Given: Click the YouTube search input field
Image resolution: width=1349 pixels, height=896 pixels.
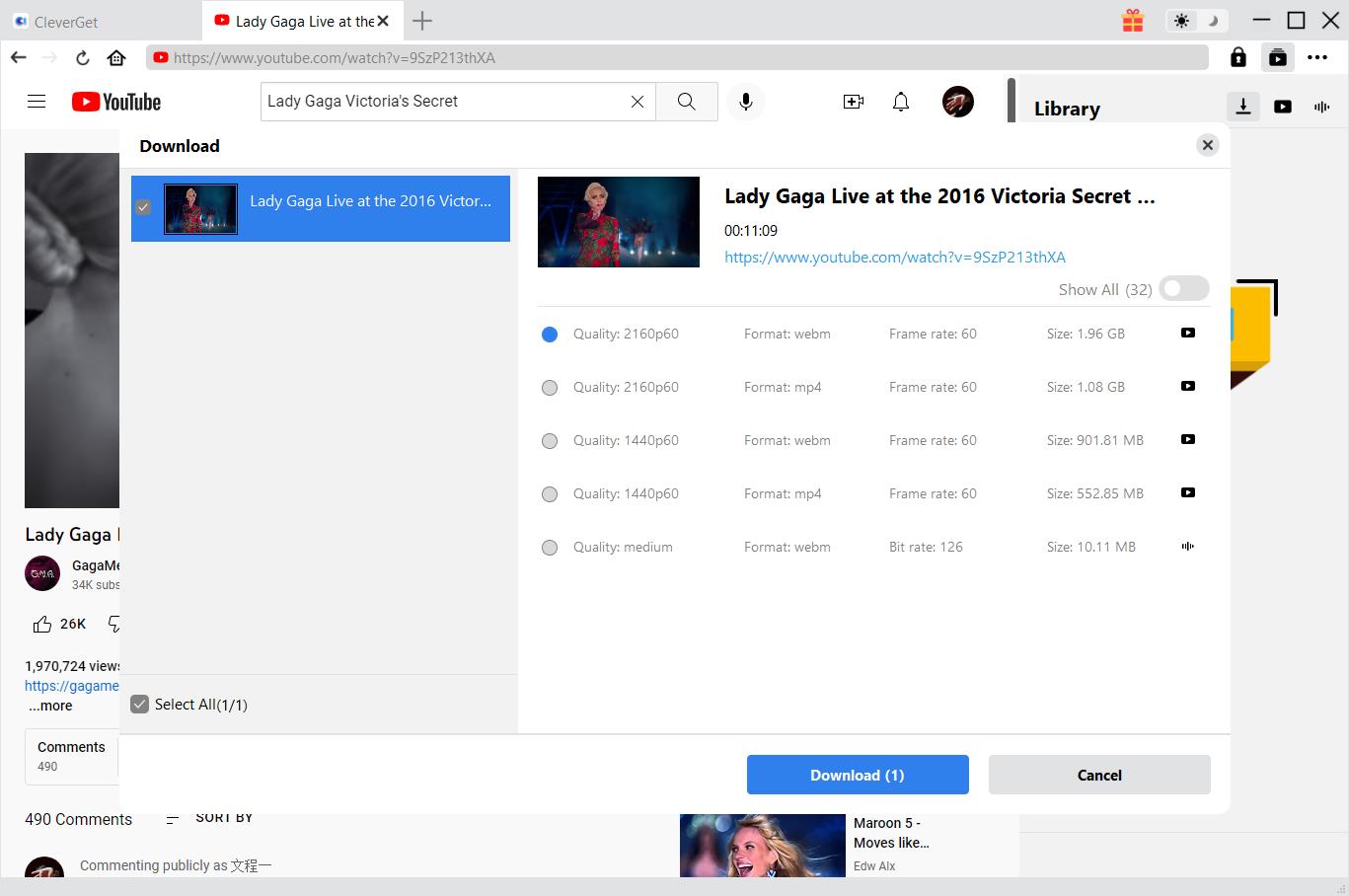Looking at the screenshot, I should (x=444, y=102).
